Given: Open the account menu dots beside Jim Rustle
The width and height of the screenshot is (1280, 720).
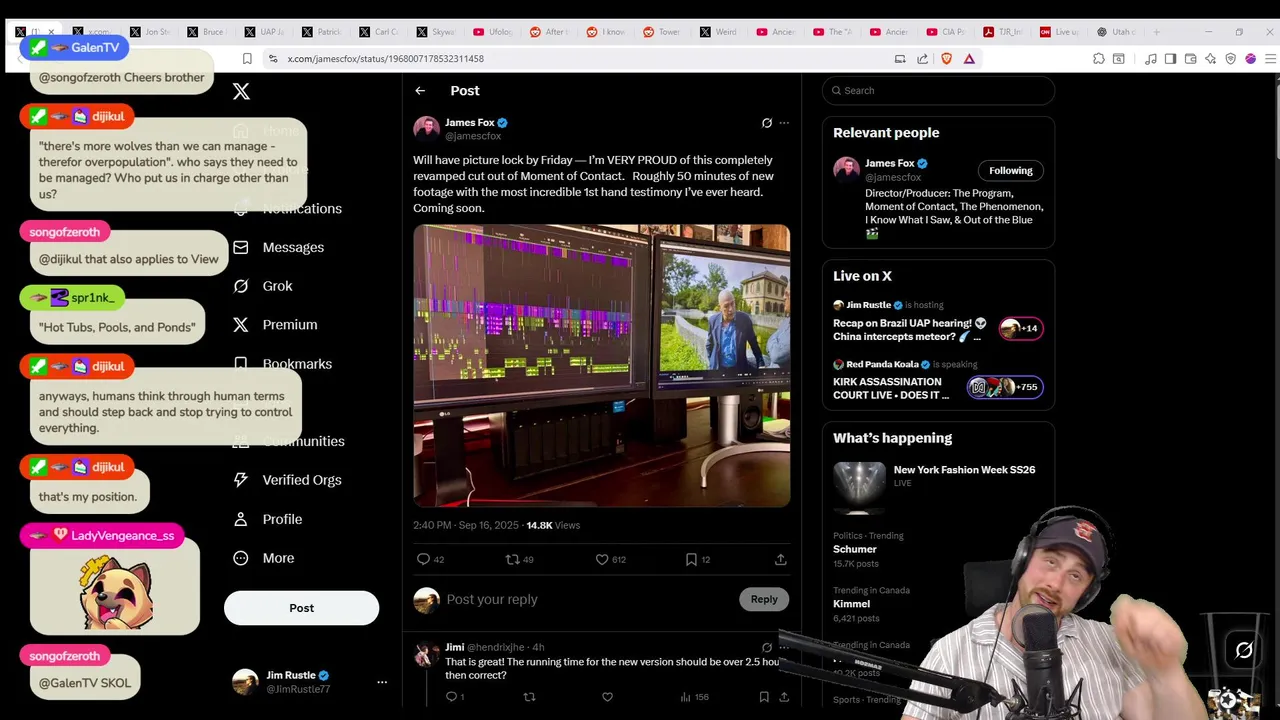Looking at the screenshot, I should 382,682.
